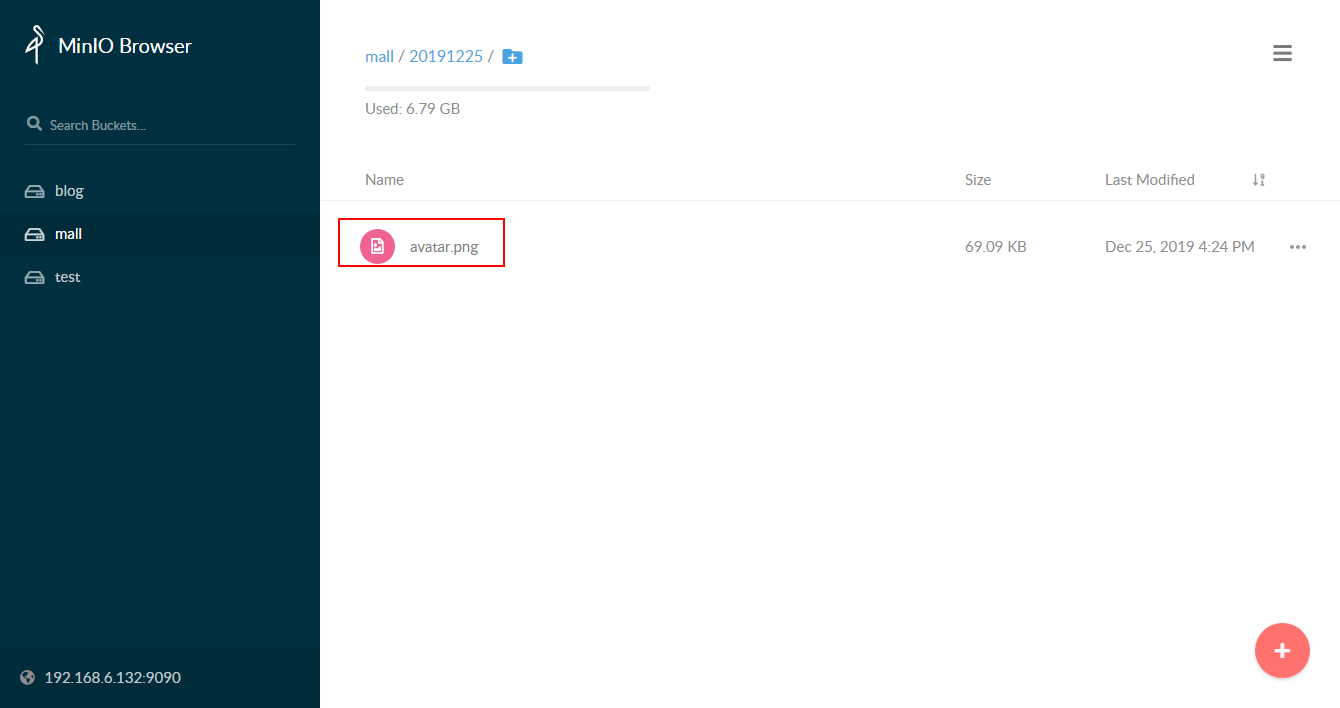This screenshot has height=708, width=1340.
Task: Open the three-dots actions for avatar.png
Action: coord(1298,247)
